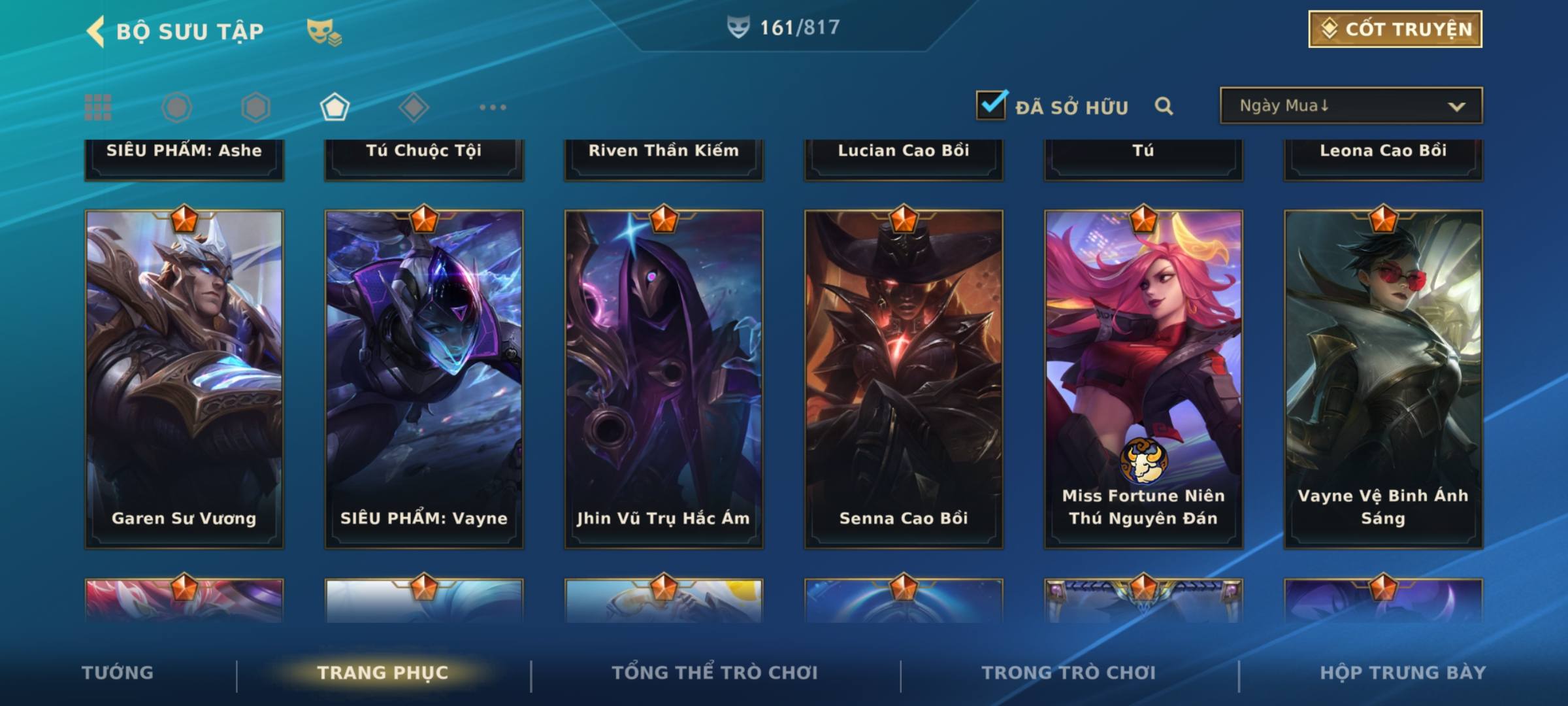Open the Hộp Trưng Bày tab
This screenshot has height=706, width=1568.
click(1403, 673)
